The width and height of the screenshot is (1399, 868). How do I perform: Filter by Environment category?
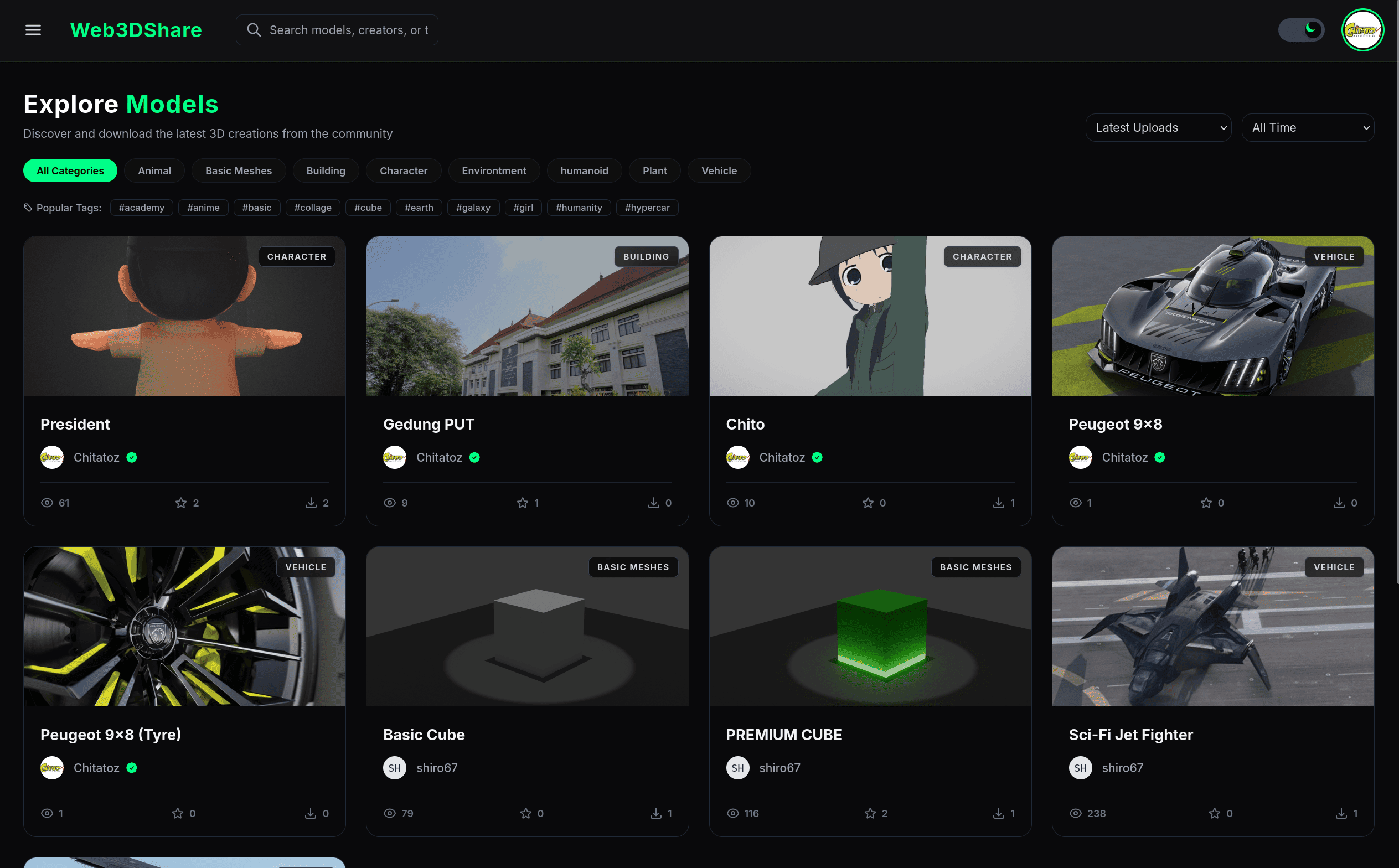(x=494, y=170)
